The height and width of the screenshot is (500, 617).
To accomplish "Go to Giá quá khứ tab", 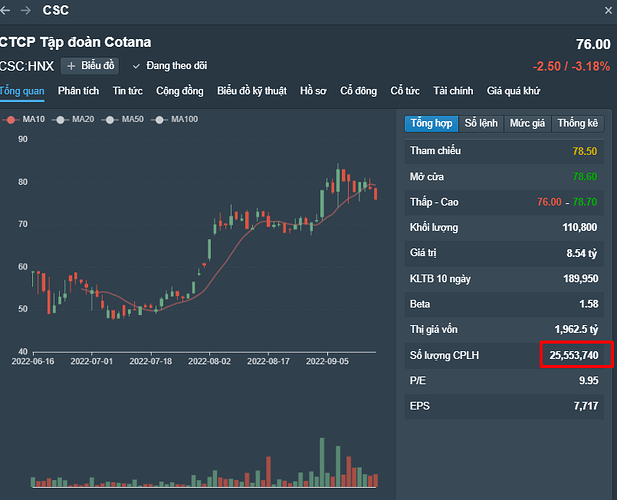I will pos(513,91).
